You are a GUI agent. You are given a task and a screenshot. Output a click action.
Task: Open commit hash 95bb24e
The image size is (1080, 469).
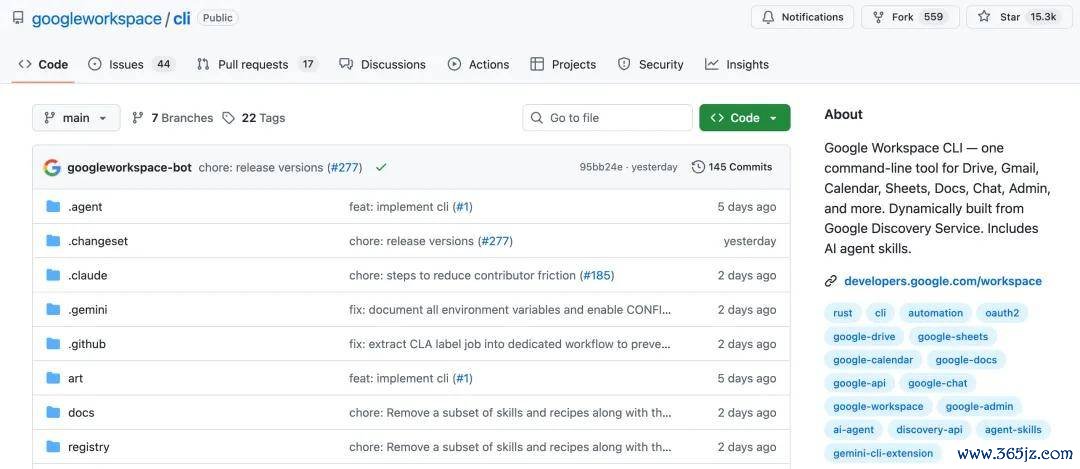(601, 167)
